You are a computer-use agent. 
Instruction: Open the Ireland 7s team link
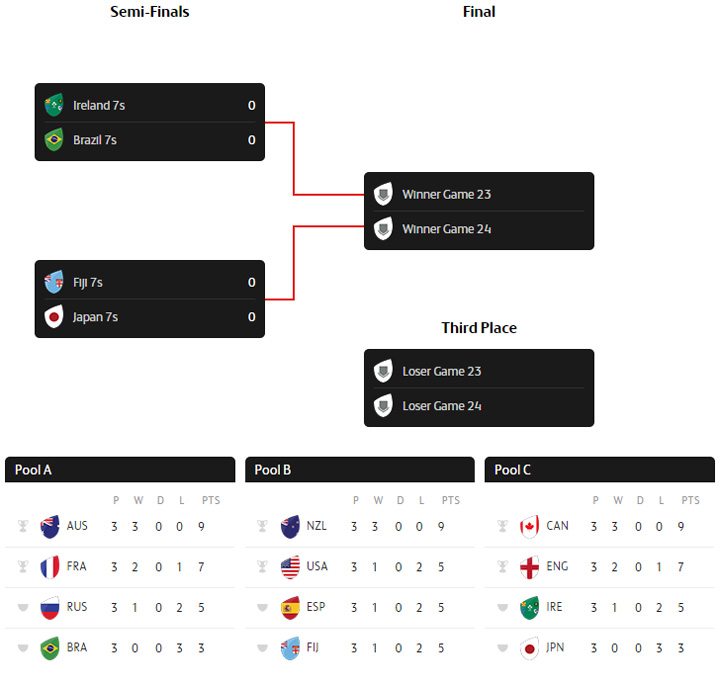click(99, 105)
